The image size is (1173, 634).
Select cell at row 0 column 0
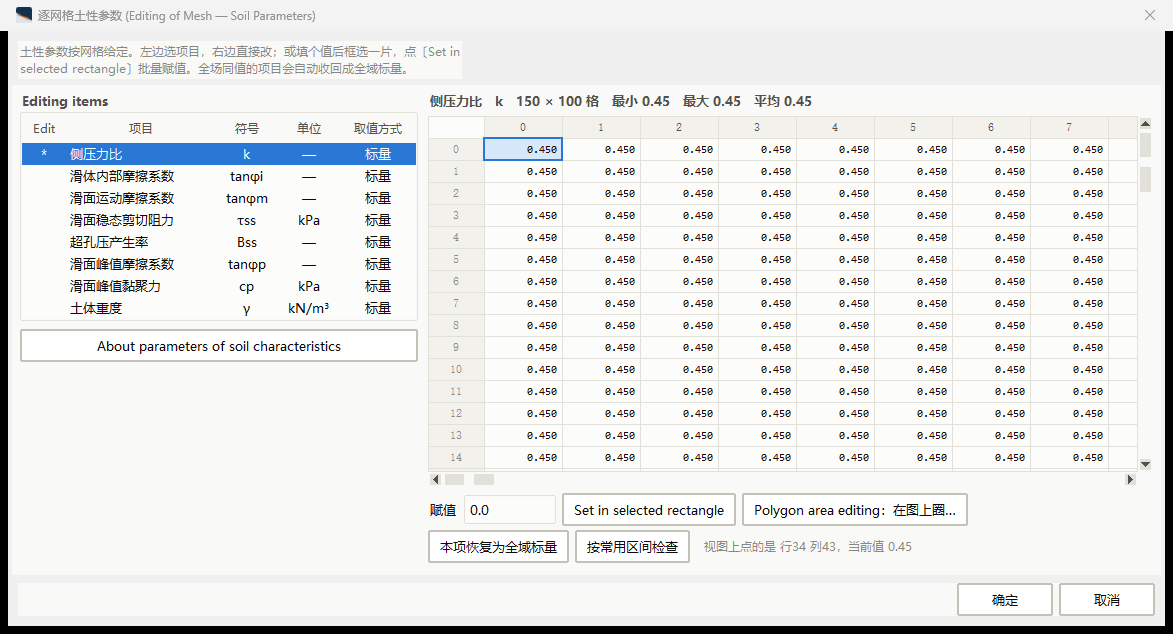coord(523,149)
